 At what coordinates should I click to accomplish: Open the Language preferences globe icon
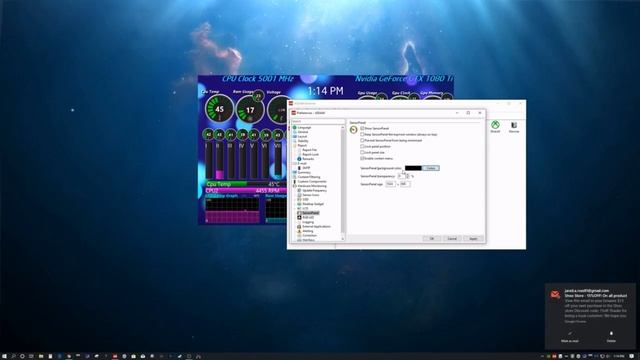click(294, 127)
